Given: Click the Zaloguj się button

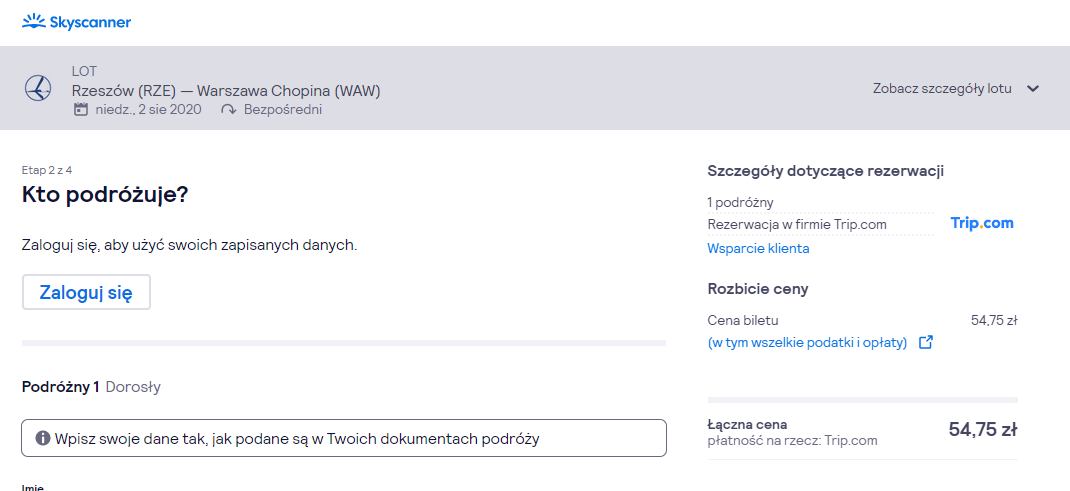Looking at the screenshot, I should [x=86, y=293].
